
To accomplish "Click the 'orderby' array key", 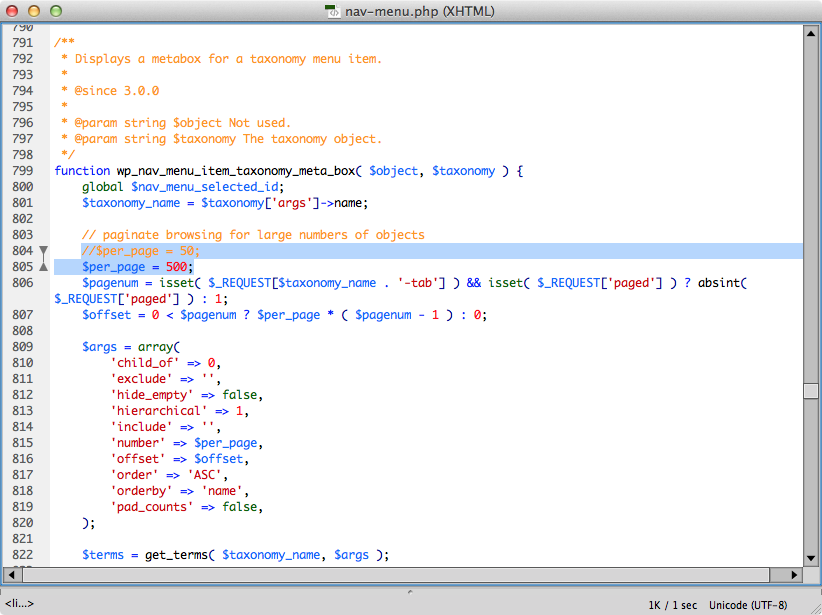I will click(x=142, y=491).
